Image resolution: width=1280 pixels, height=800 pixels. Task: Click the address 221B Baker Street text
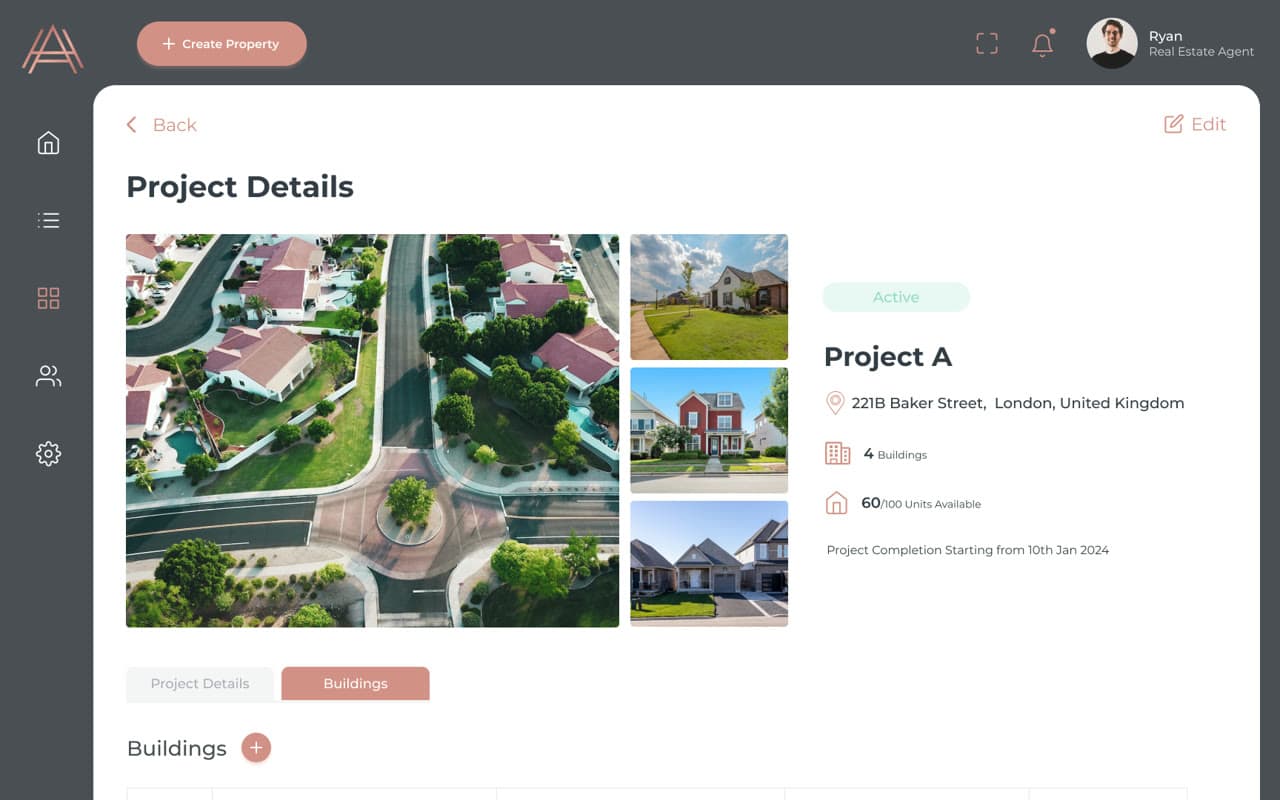1018,403
